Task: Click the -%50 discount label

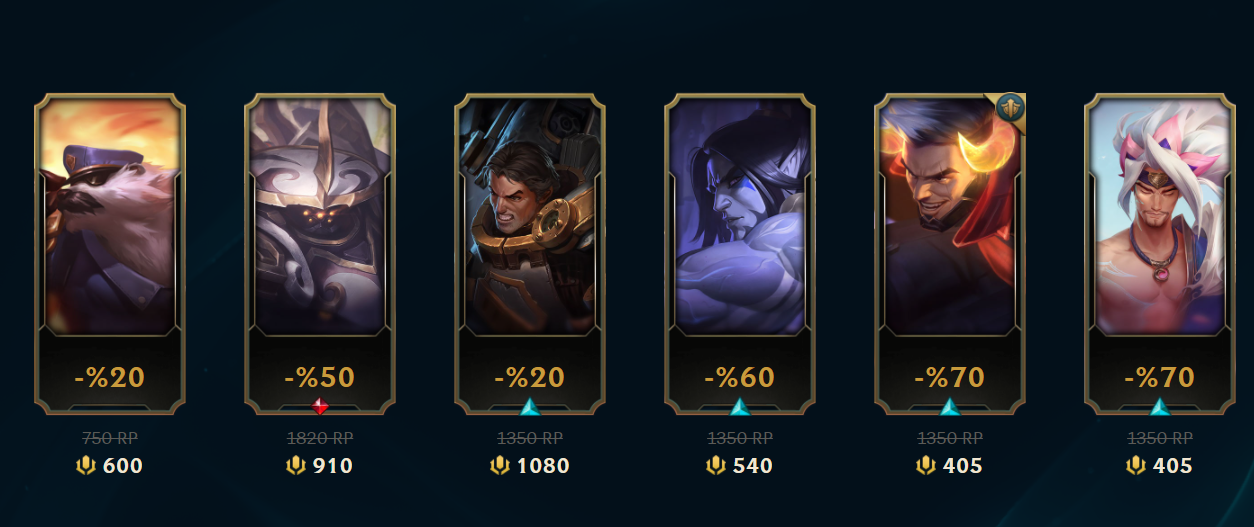Action: coord(320,377)
